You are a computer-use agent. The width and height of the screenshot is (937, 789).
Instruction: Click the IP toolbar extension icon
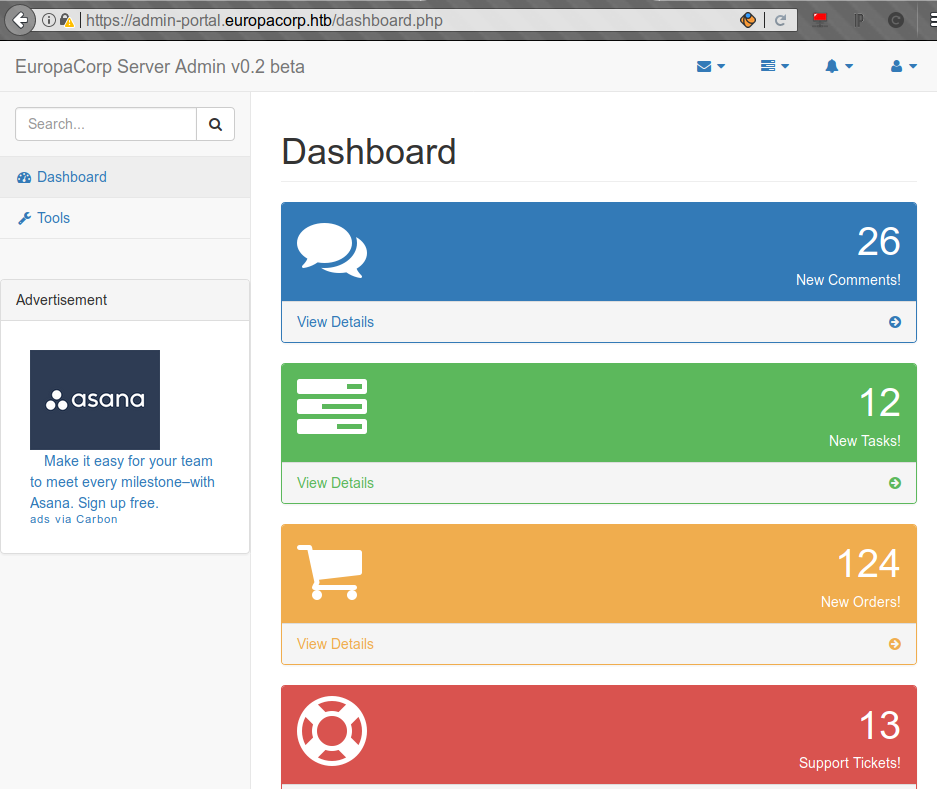858,20
